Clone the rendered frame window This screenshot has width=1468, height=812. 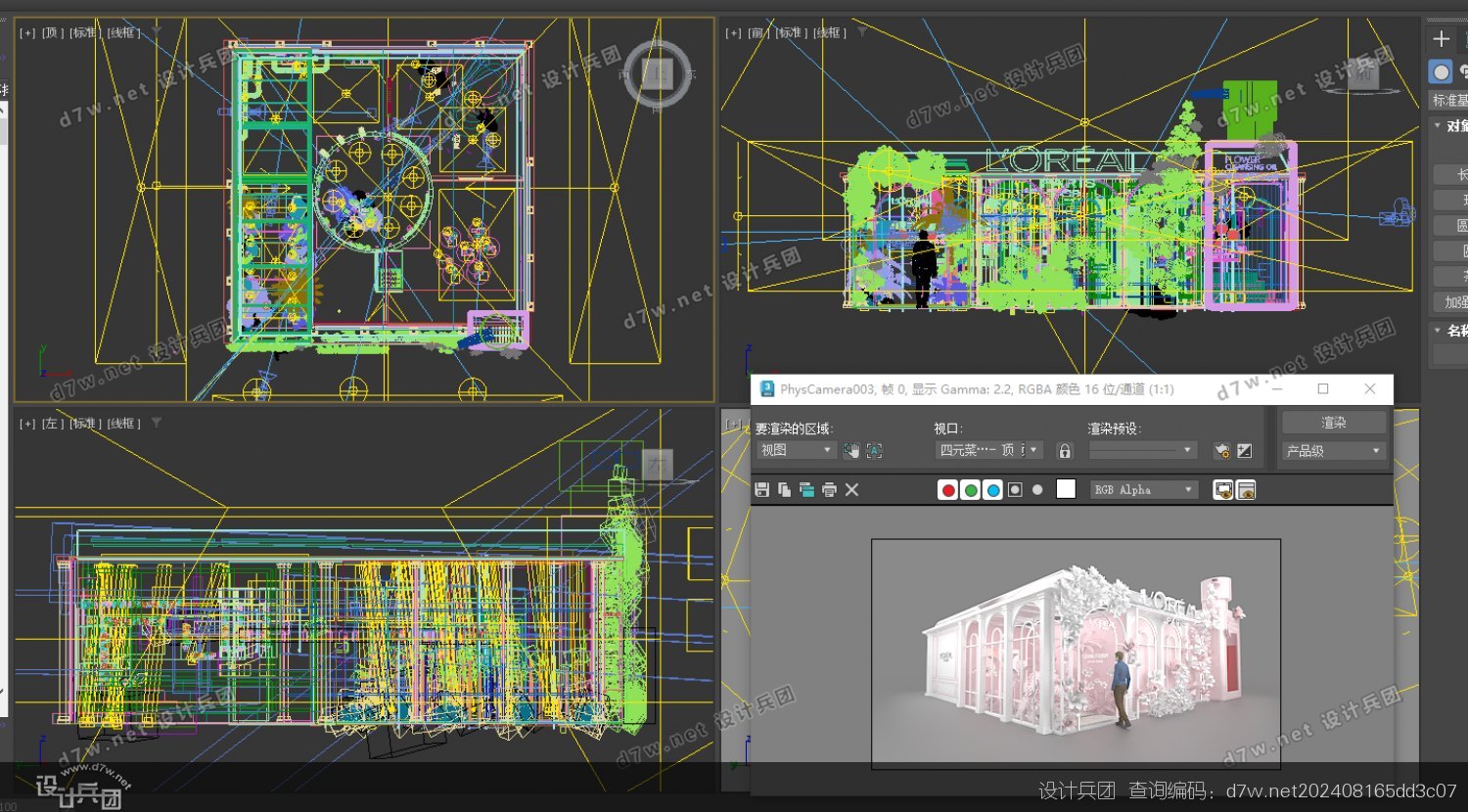pyautogui.click(x=806, y=490)
